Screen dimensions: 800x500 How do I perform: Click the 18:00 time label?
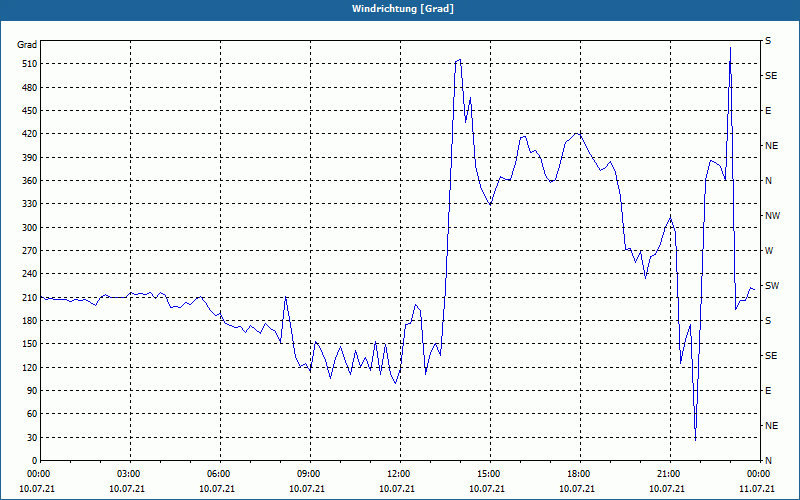(578, 473)
